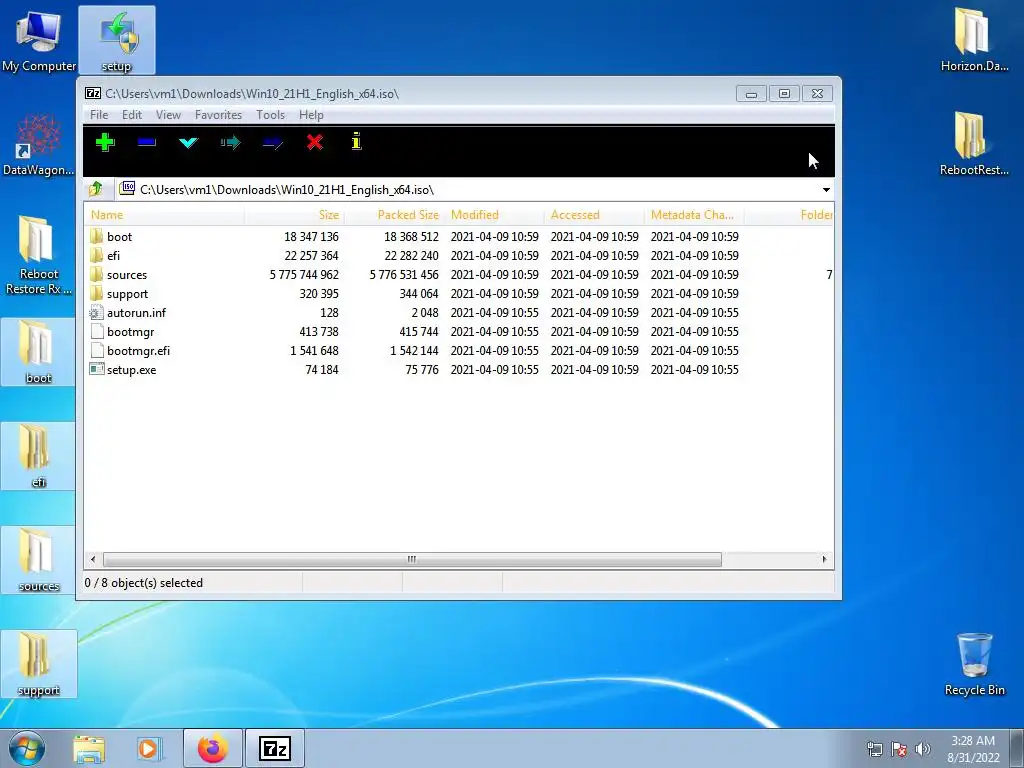Image resolution: width=1024 pixels, height=768 pixels.
Task: Click the cyan checkmark Test toolbar icon
Action: [x=188, y=142]
